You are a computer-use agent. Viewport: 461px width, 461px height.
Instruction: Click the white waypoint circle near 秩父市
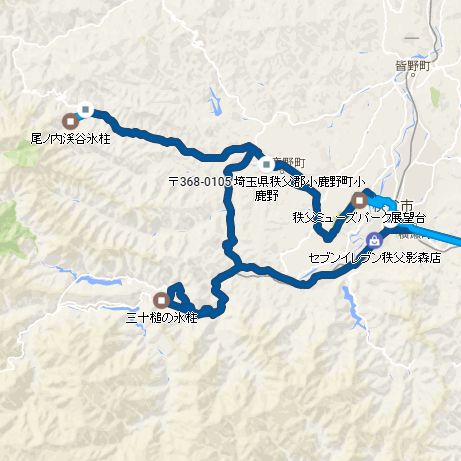pyautogui.click(x=391, y=221)
